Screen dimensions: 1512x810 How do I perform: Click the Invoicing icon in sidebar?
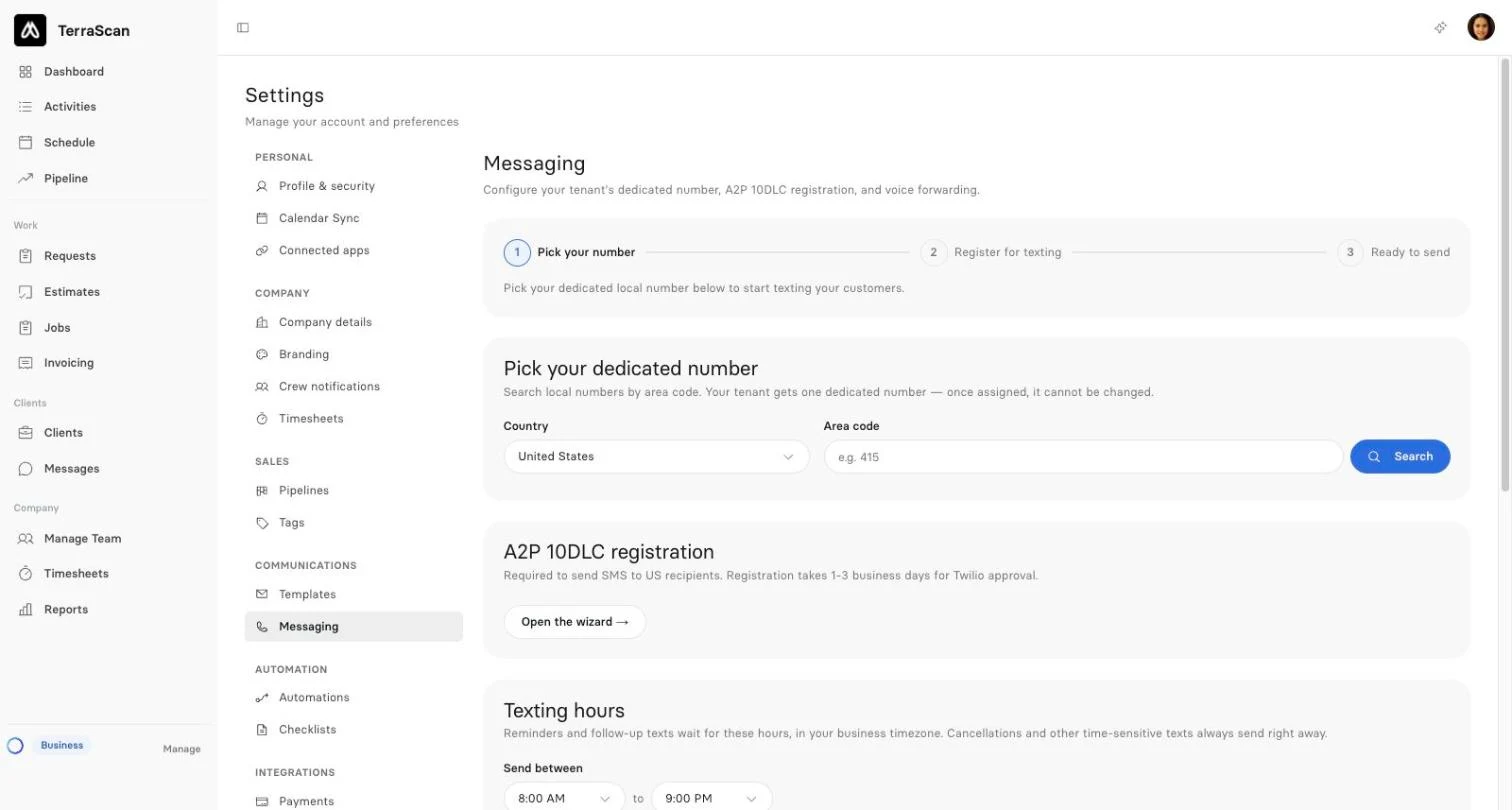[x=26, y=363]
